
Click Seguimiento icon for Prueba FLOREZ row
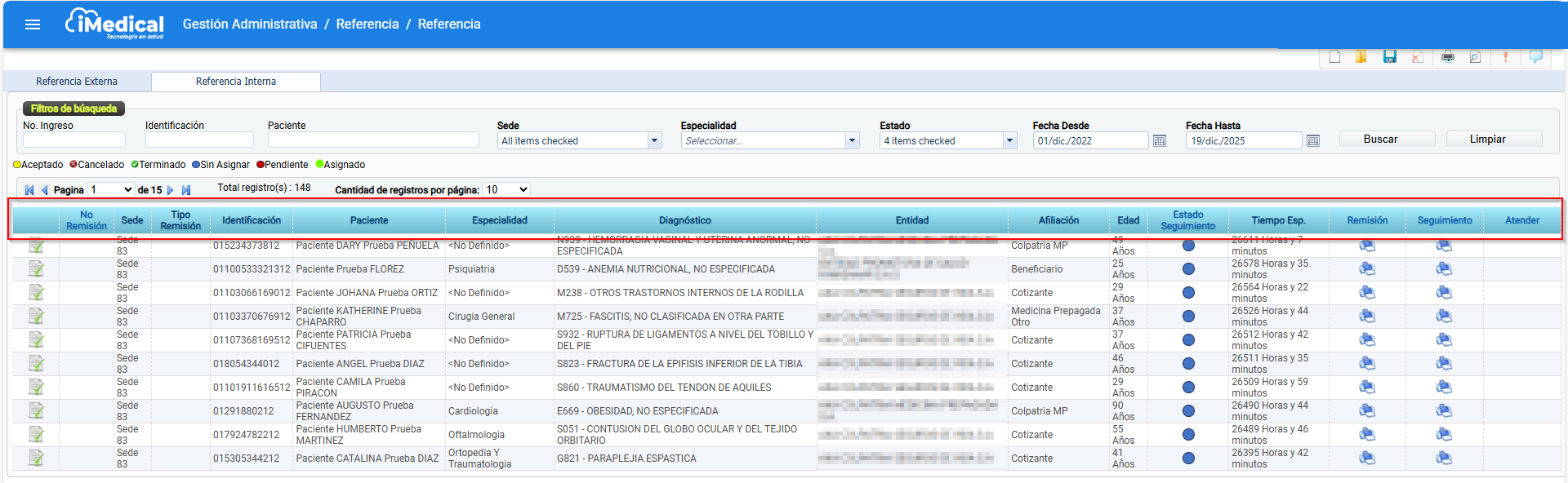1444,269
